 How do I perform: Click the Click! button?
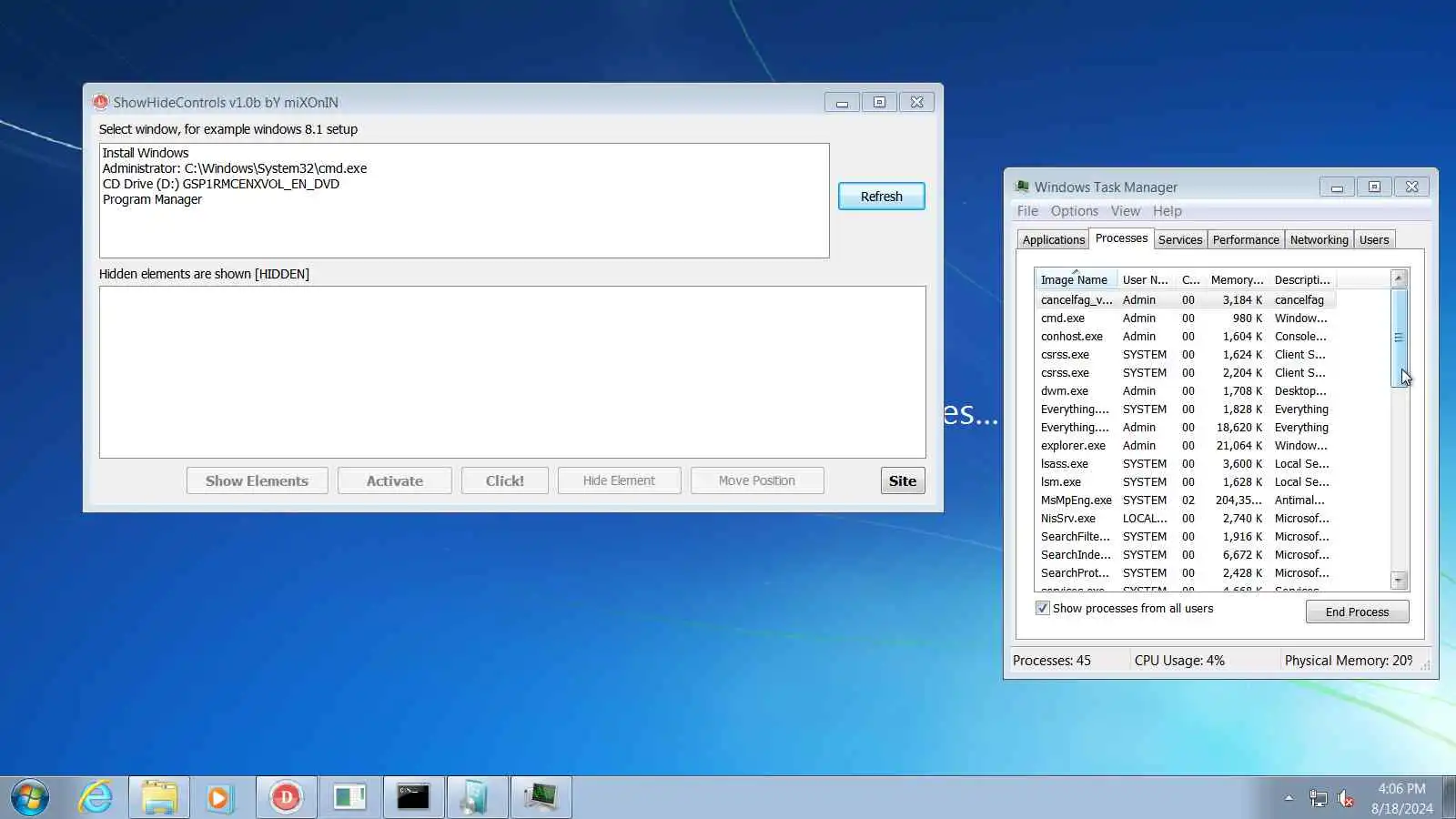pyautogui.click(x=504, y=480)
